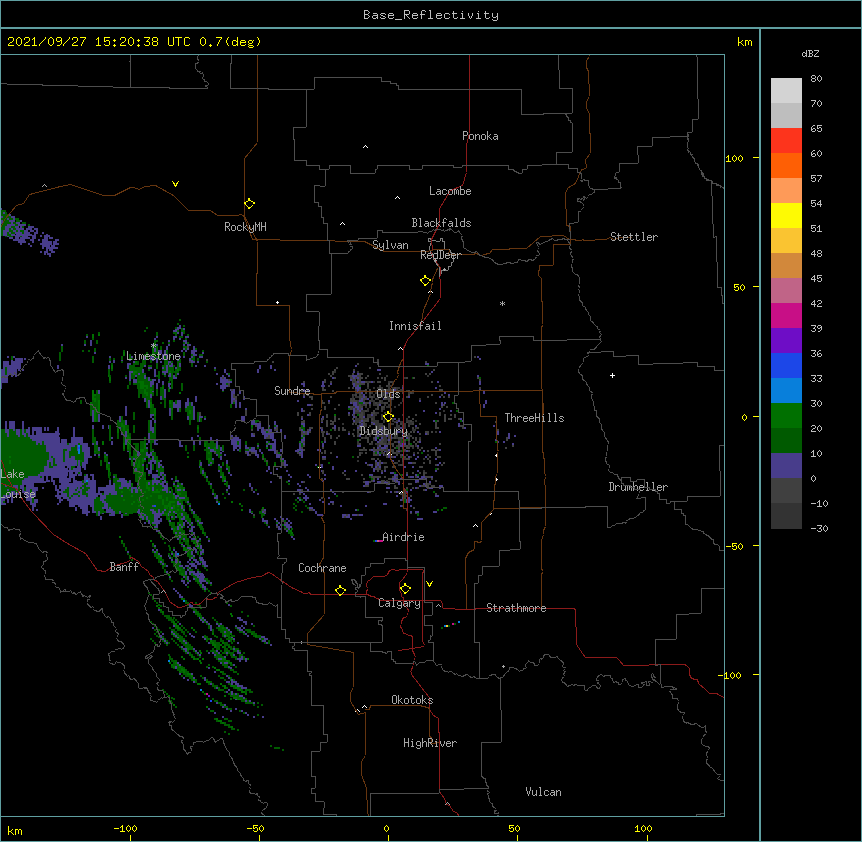This screenshot has height=842, width=862.
Task: Click the purple 0-10 dBZ legend swatch
Action: [x=786, y=466]
